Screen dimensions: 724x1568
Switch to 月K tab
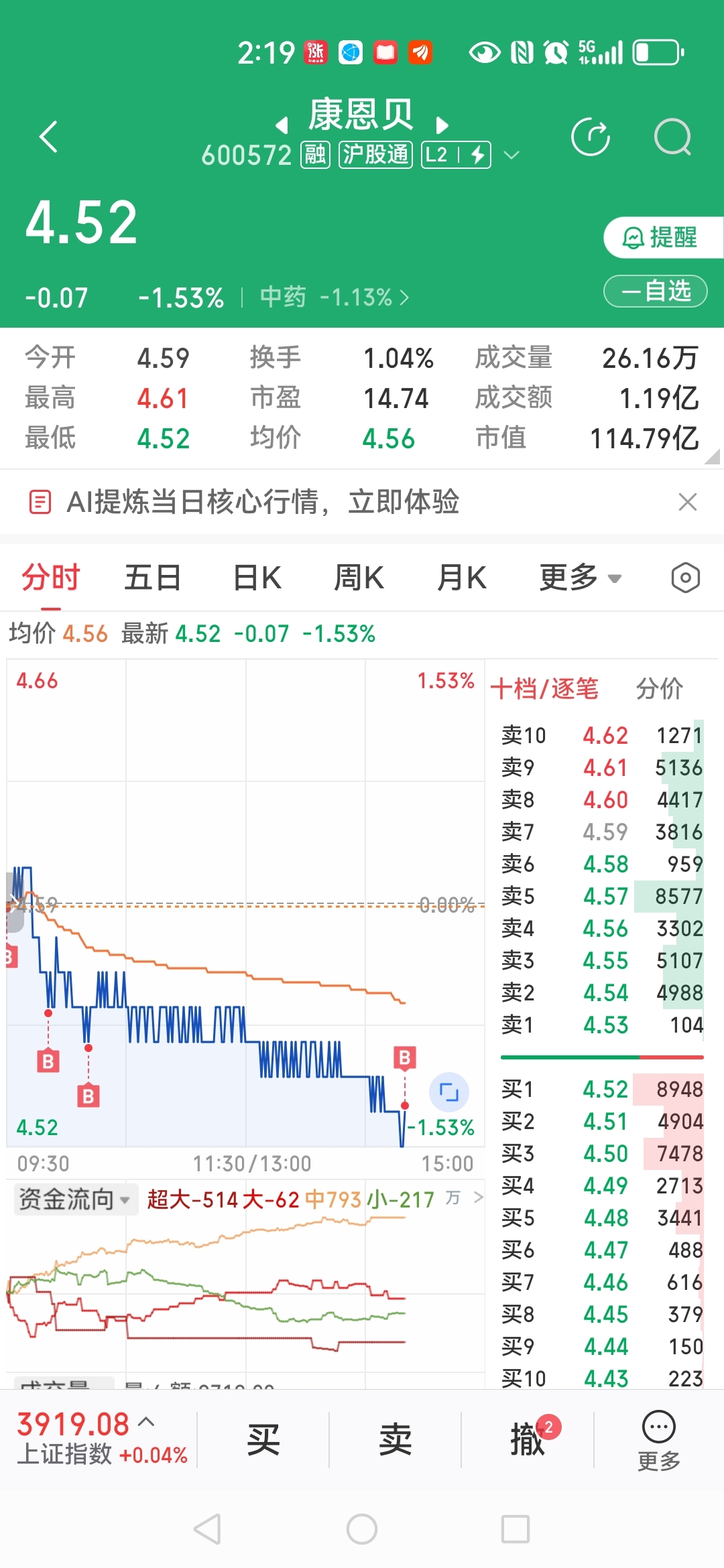[x=462, y=578]
